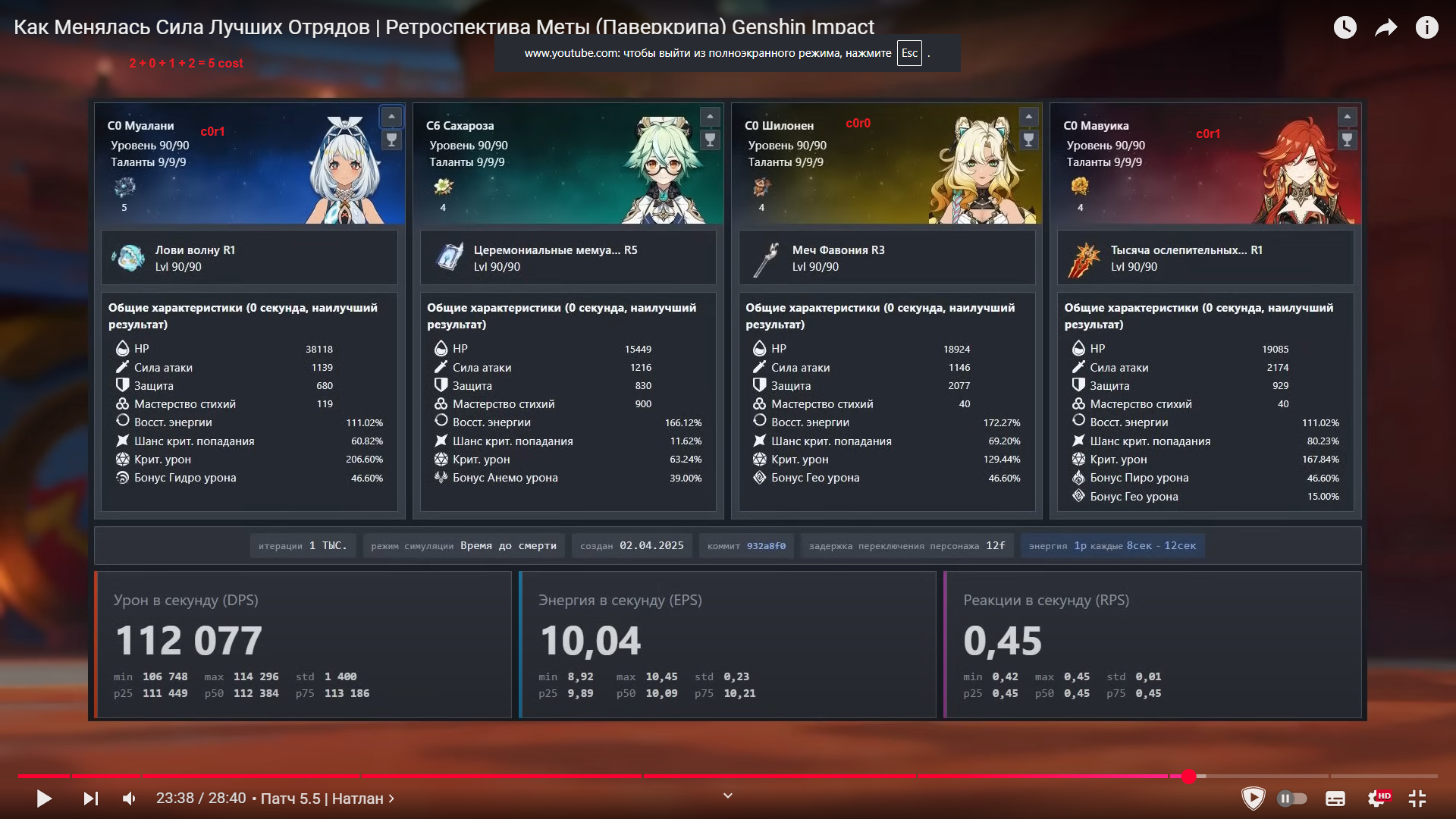Click the trophy icon on Муалани card
Screen dimensions: 1456x819
(x=391, y=140)
